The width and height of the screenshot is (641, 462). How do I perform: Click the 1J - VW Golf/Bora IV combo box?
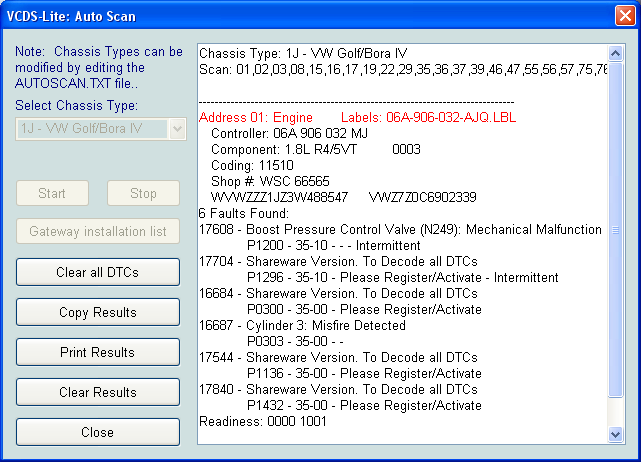[x=101, y=129]
